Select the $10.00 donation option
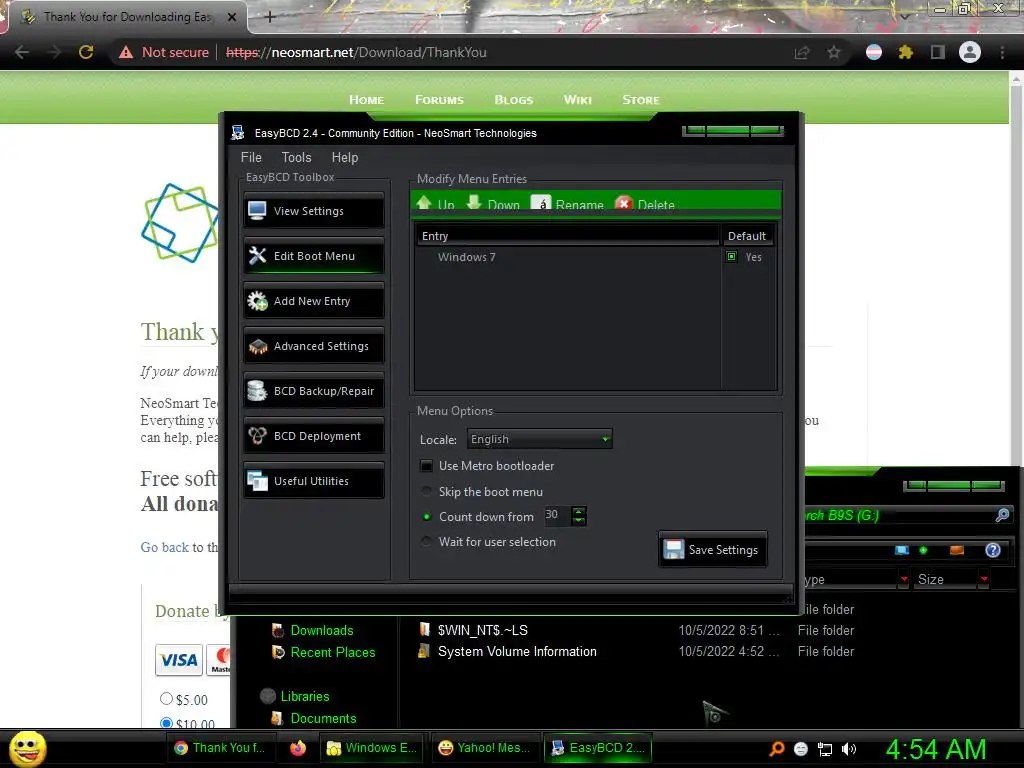The width and height of the screenshot is (1024, 768). [x=167, y=723]
